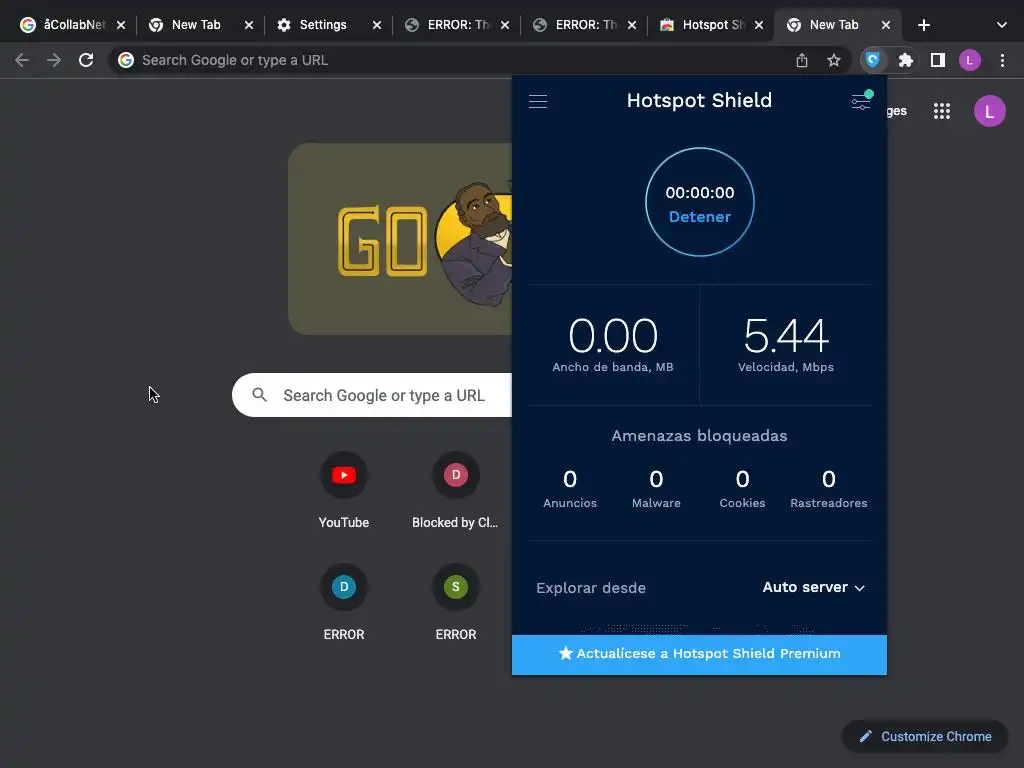
Task: Open the YouTube shortcut
Action: click(x=344, y=490)
